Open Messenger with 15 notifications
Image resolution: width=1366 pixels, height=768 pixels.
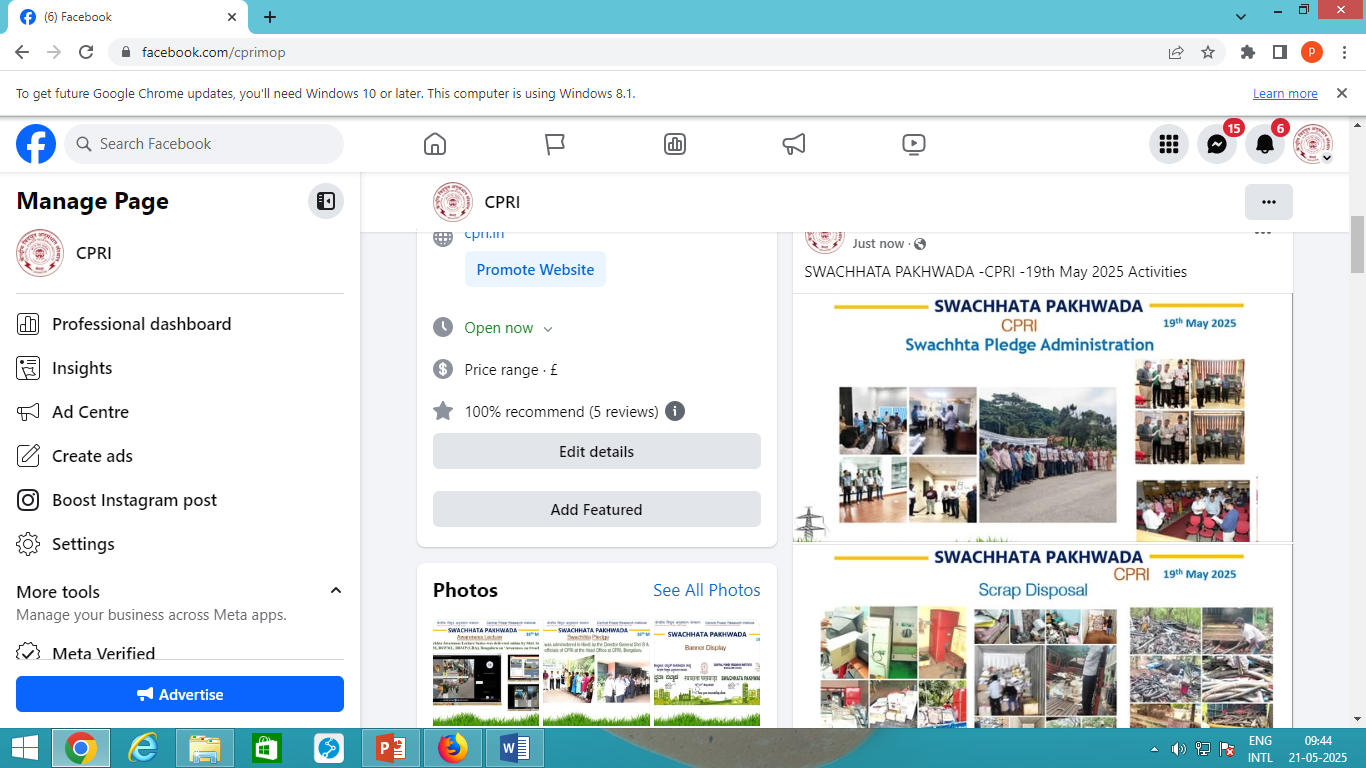point(1217,144)
